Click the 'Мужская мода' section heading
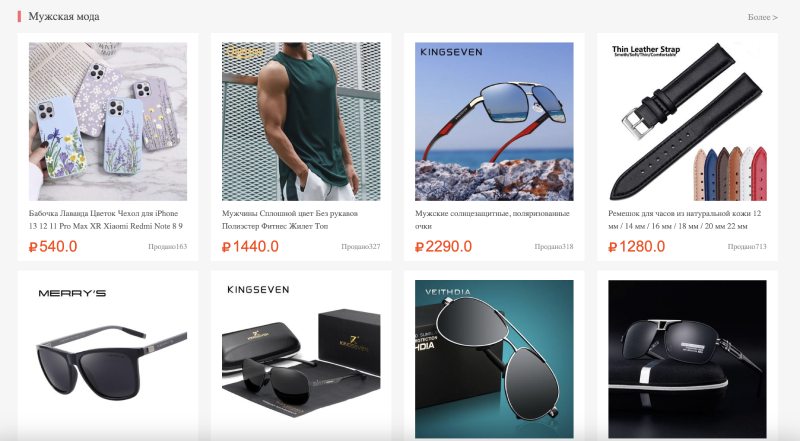Viewport: 800px width, 441px height. tap(64, 16)
